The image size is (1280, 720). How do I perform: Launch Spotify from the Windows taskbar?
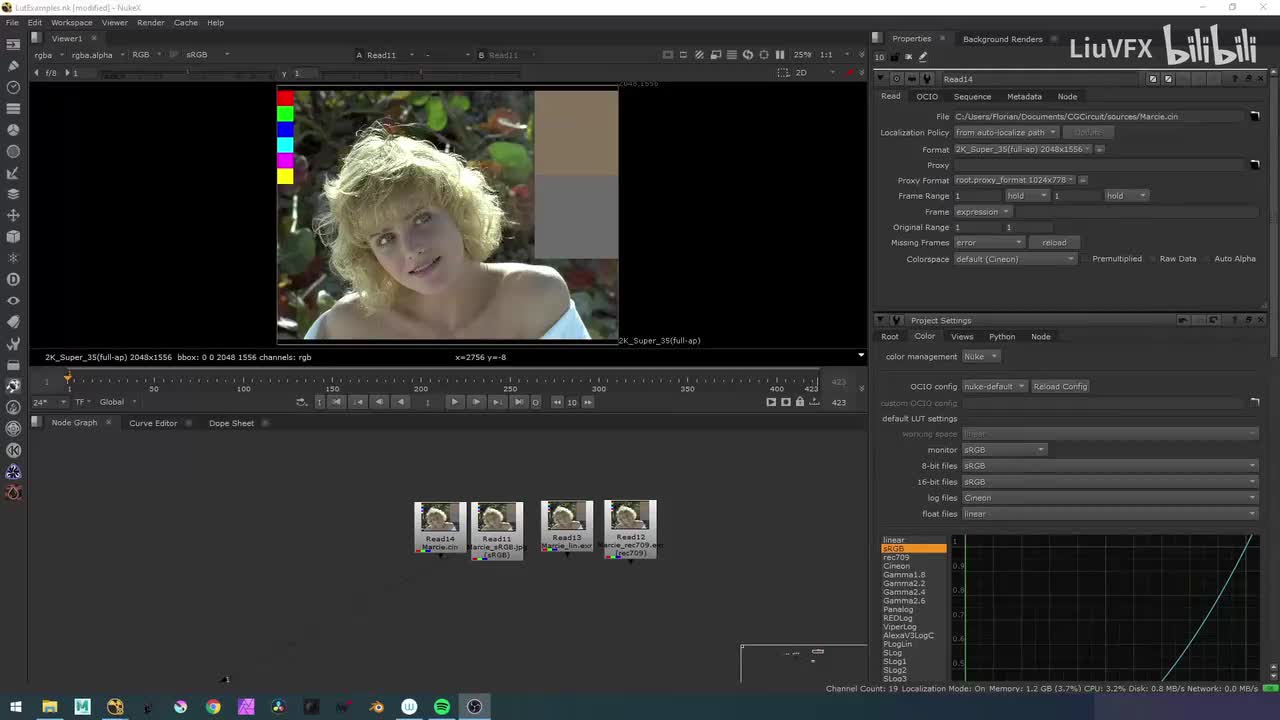(x=442, y=707)
